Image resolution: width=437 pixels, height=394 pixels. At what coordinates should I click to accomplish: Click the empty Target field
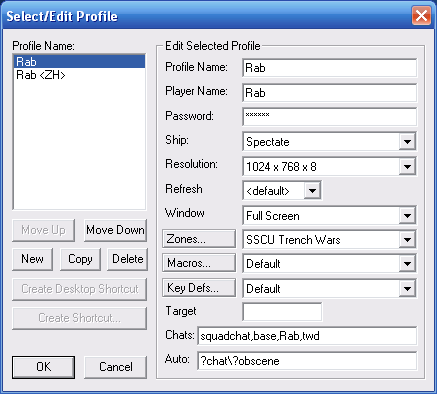(x=282, y=312)
